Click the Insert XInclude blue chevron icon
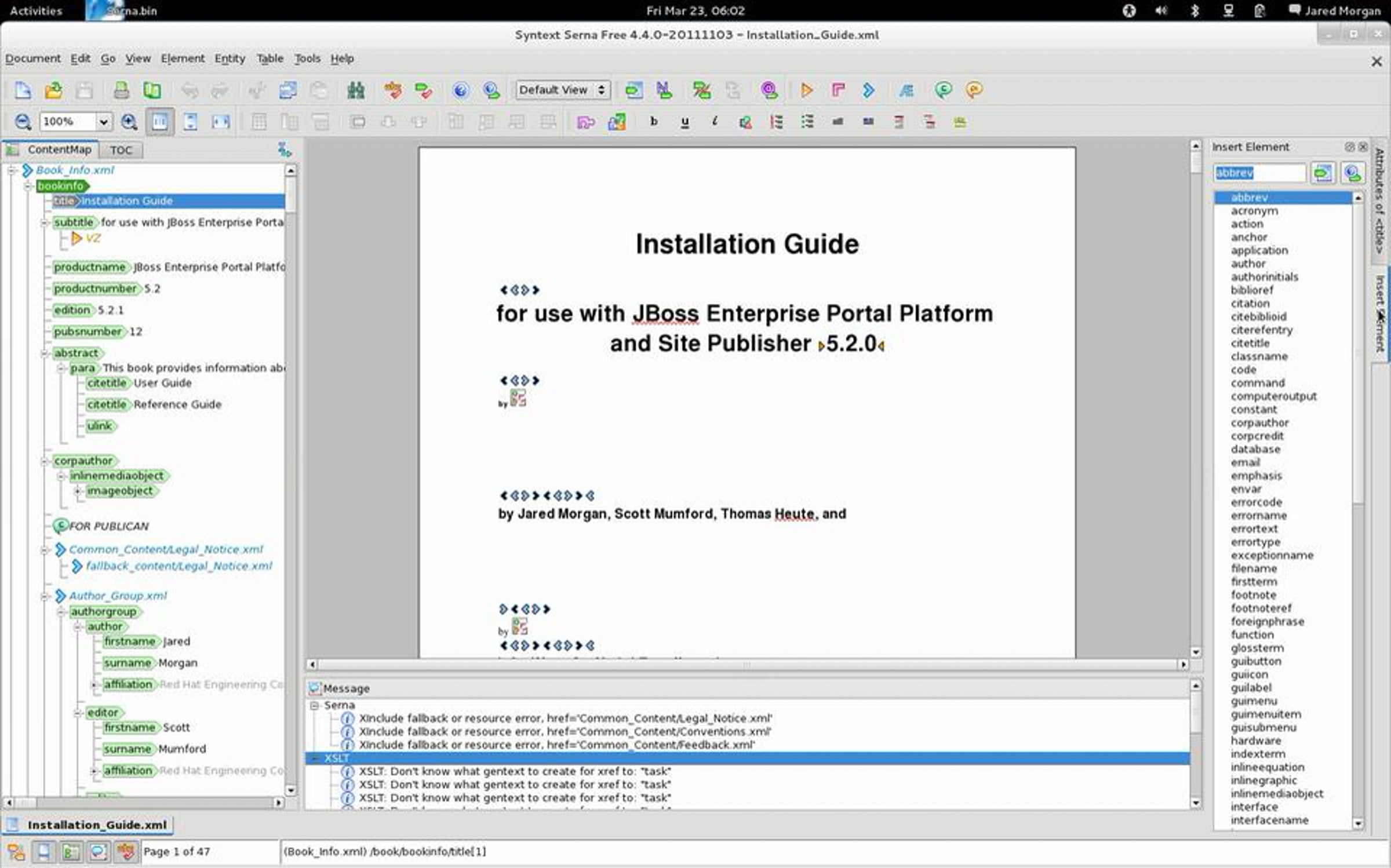Image resolution: width=1391 pixels, height=868 pixels. pos(868,90)
